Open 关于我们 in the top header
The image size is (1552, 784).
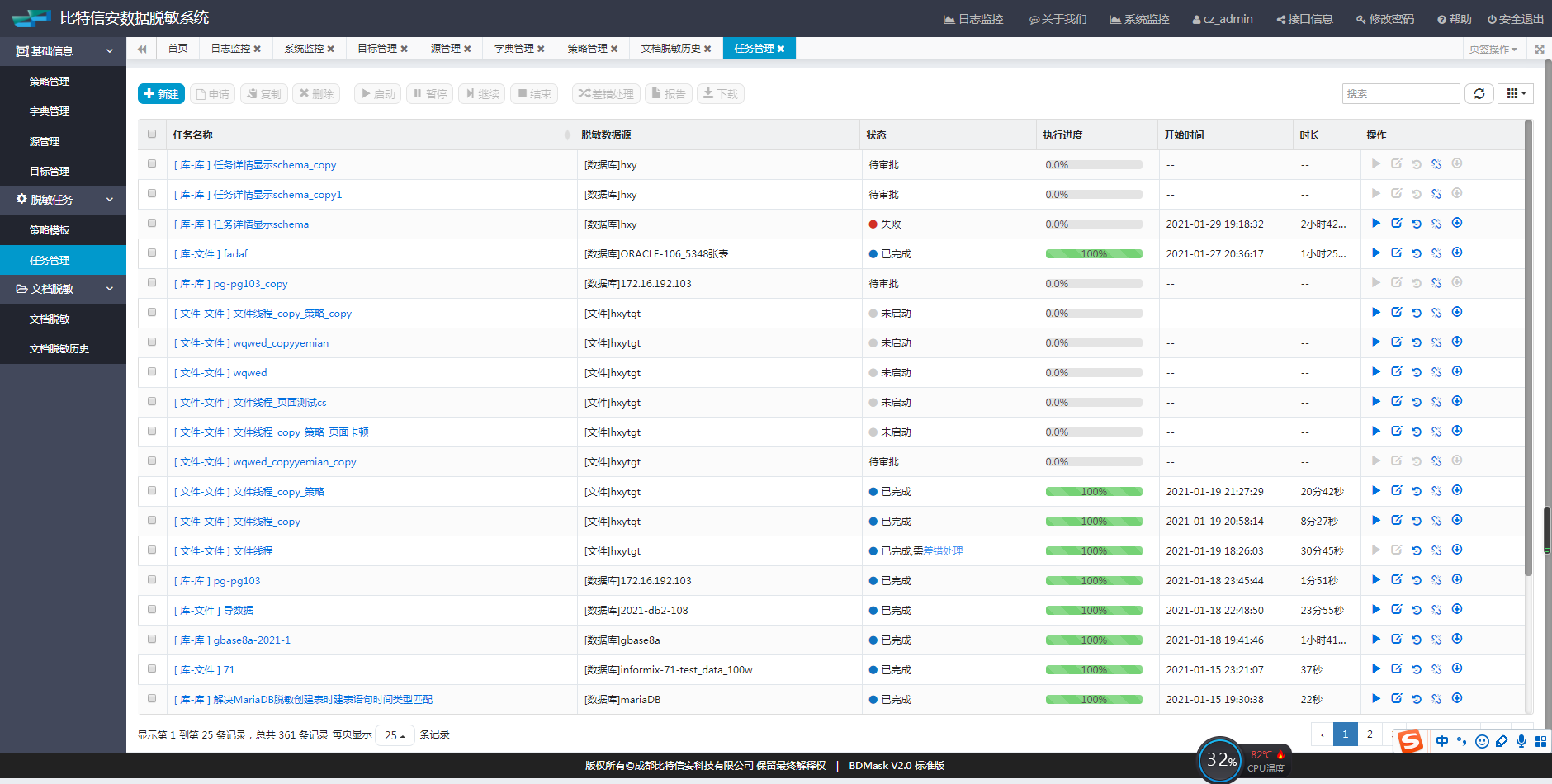pyautogui.click(x=1058, y=19)
